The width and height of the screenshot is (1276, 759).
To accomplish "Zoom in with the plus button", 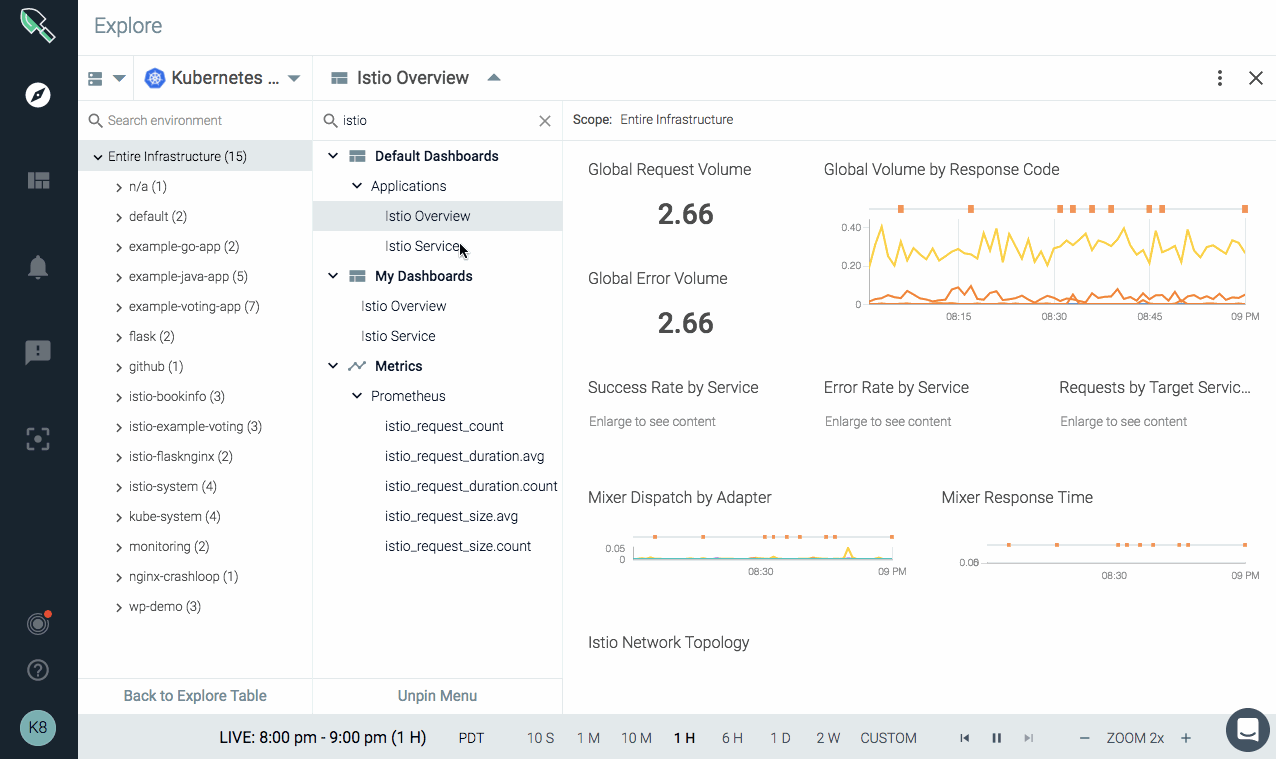I will click(x=1186, y=738).
